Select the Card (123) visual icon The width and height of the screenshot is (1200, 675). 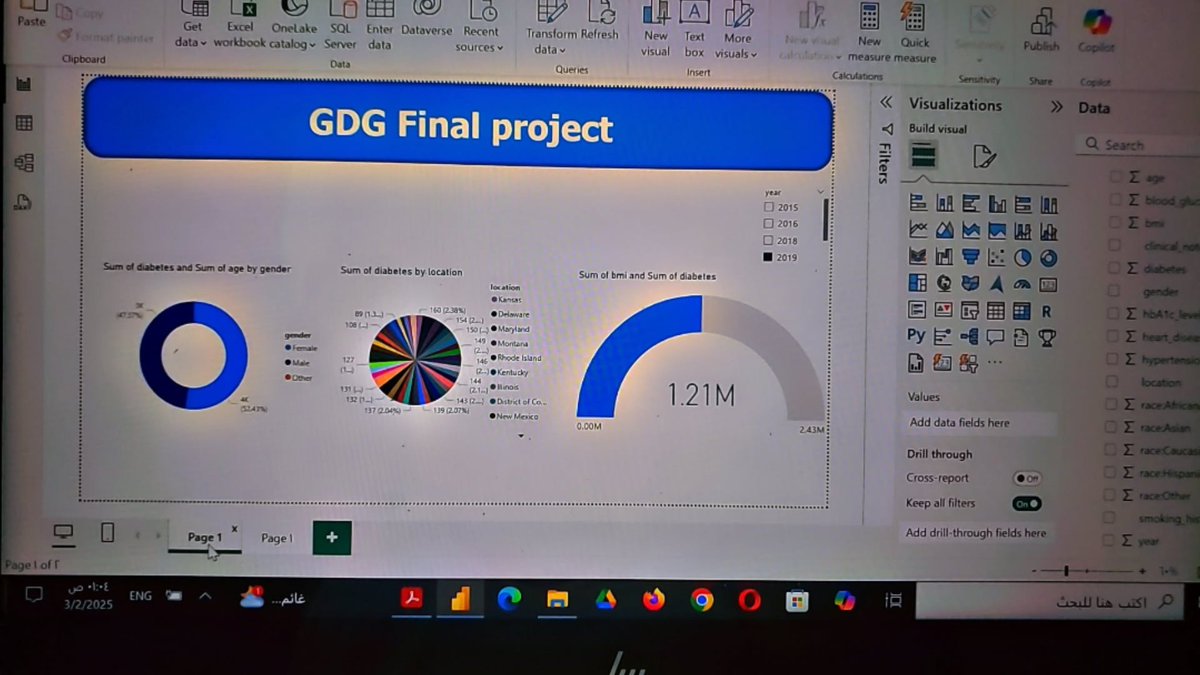pyautogui.click(x=1049, y=284)
